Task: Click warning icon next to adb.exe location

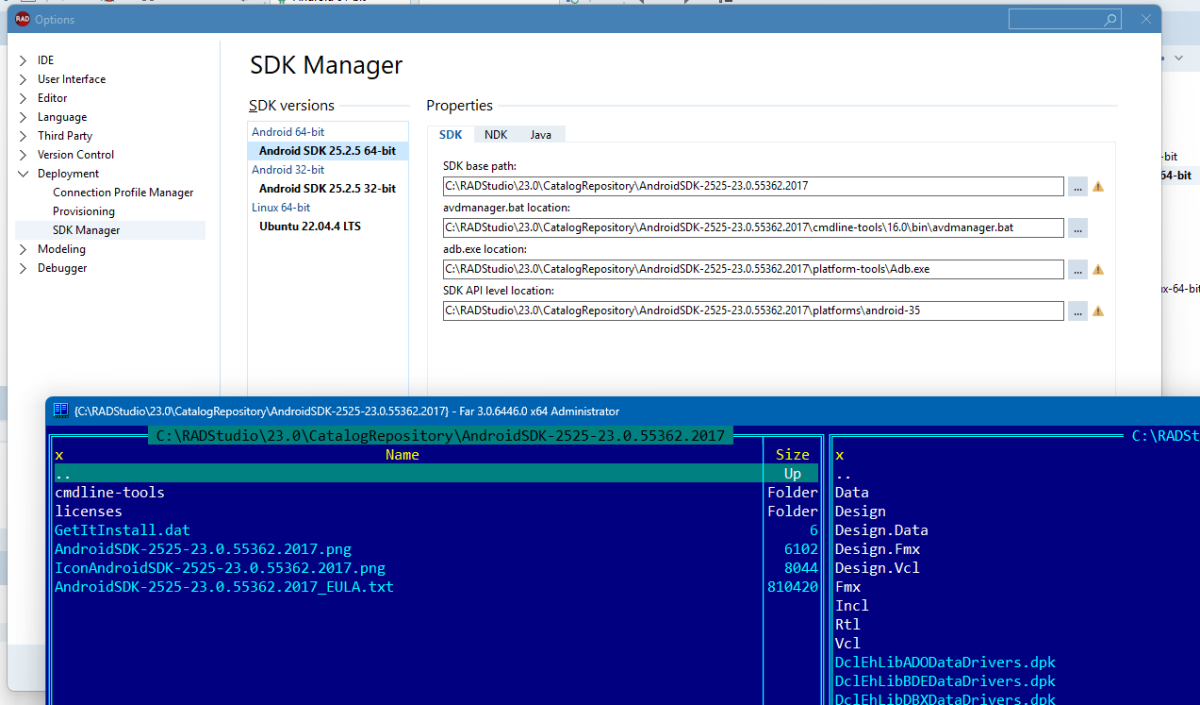Action: coord(1098,269)
